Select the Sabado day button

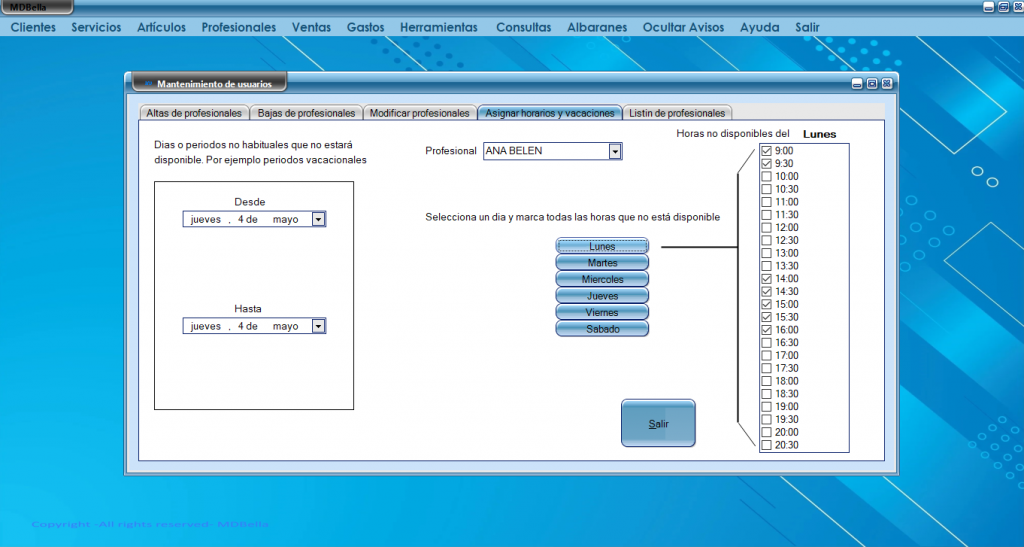602,329
